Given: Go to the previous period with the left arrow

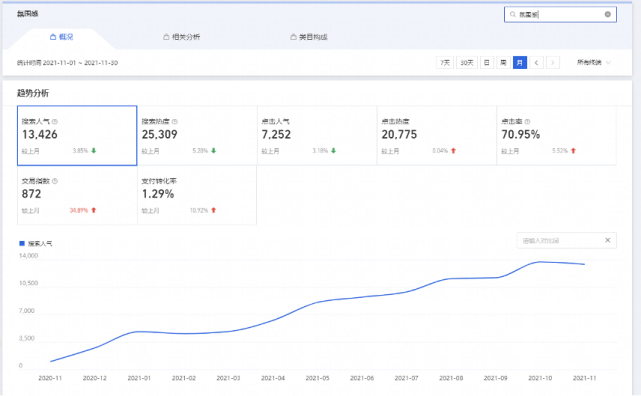Looking at the screenshot, I should (x=536, y=63).
